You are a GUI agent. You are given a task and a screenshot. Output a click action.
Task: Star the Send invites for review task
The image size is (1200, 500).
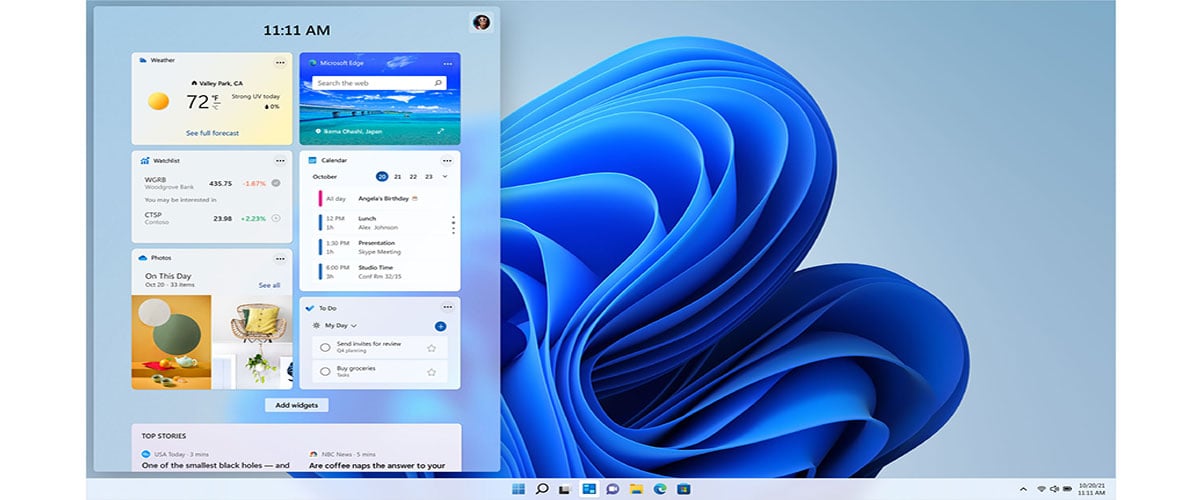click(432, 348)
